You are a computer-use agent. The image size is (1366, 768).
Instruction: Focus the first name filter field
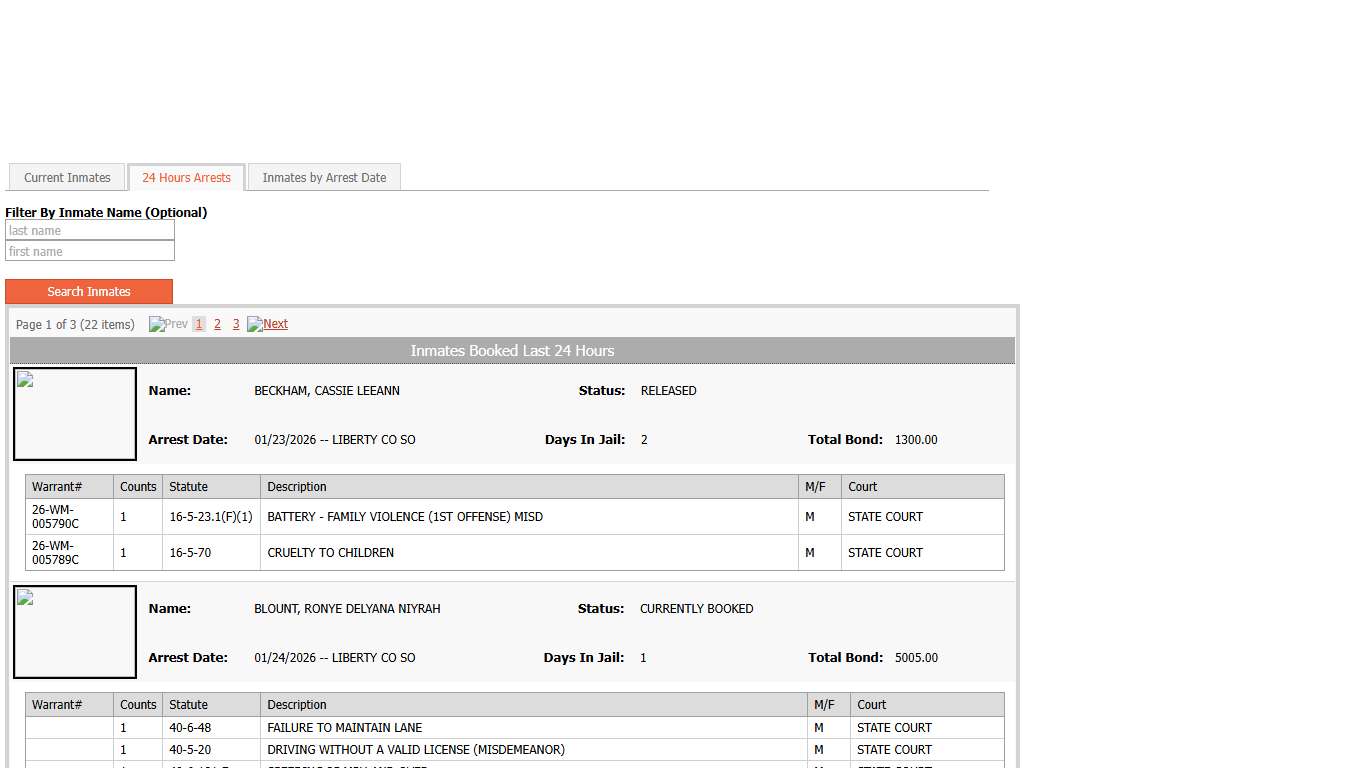90,252
